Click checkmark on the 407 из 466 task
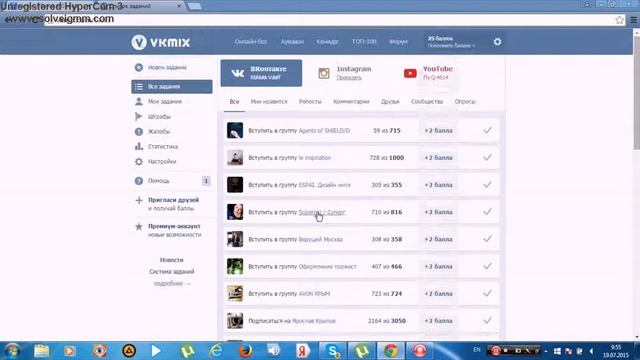This screenshot has width=640, height=360. [x=487, y=266]
